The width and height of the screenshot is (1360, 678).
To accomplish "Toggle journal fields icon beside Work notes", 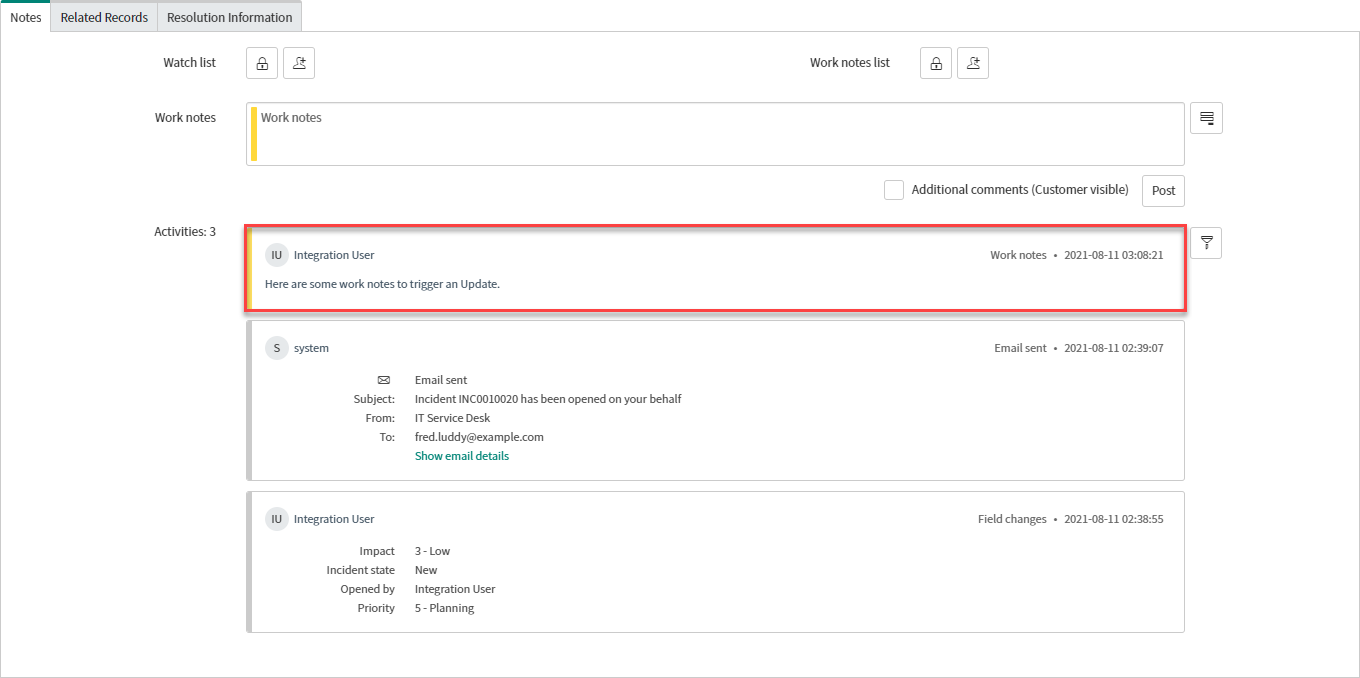I will tap(1206, 118).
